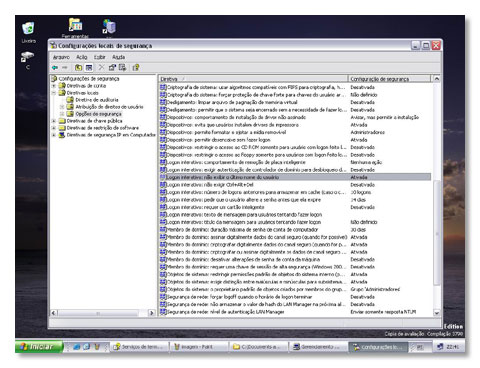Click the Iniciar start button
This screenshot has height=368, width=480.
(x=39, y=347)
